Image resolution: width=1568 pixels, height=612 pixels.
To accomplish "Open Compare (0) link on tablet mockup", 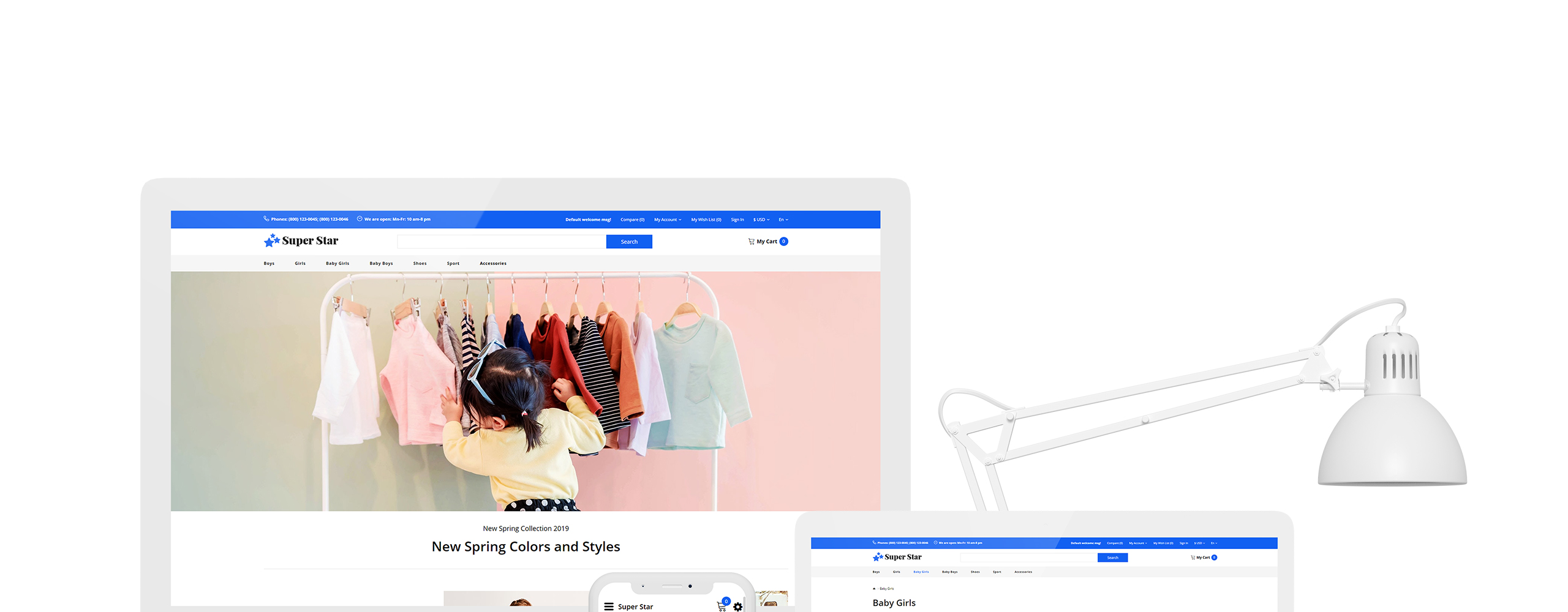I will pyautogui.click(x=1115, y=543).
